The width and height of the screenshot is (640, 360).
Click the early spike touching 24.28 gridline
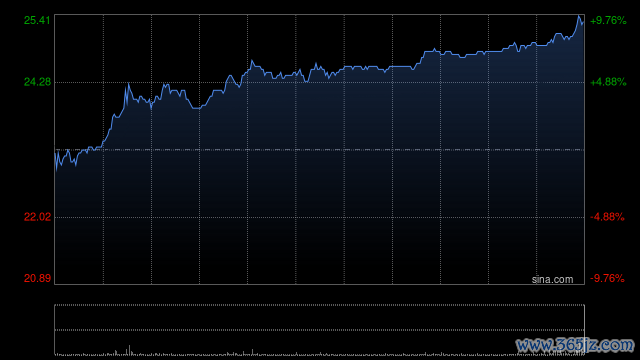129,84
